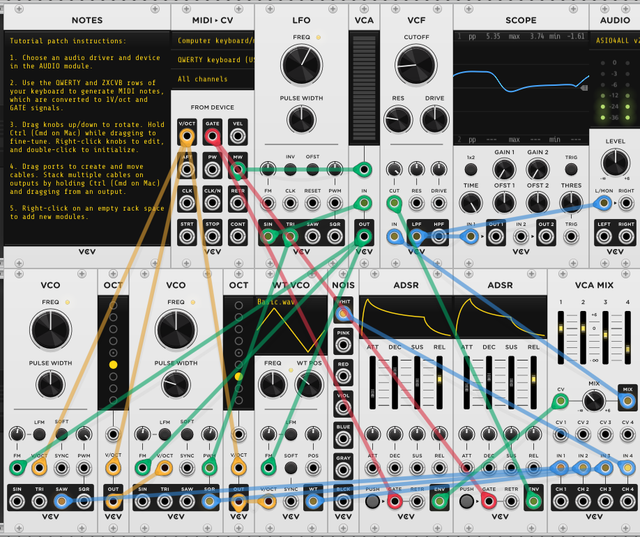This screenshot has height=537, width=640.
Task: Click the channel 1 fader on VCA MIX
Action: coord(561,337)
